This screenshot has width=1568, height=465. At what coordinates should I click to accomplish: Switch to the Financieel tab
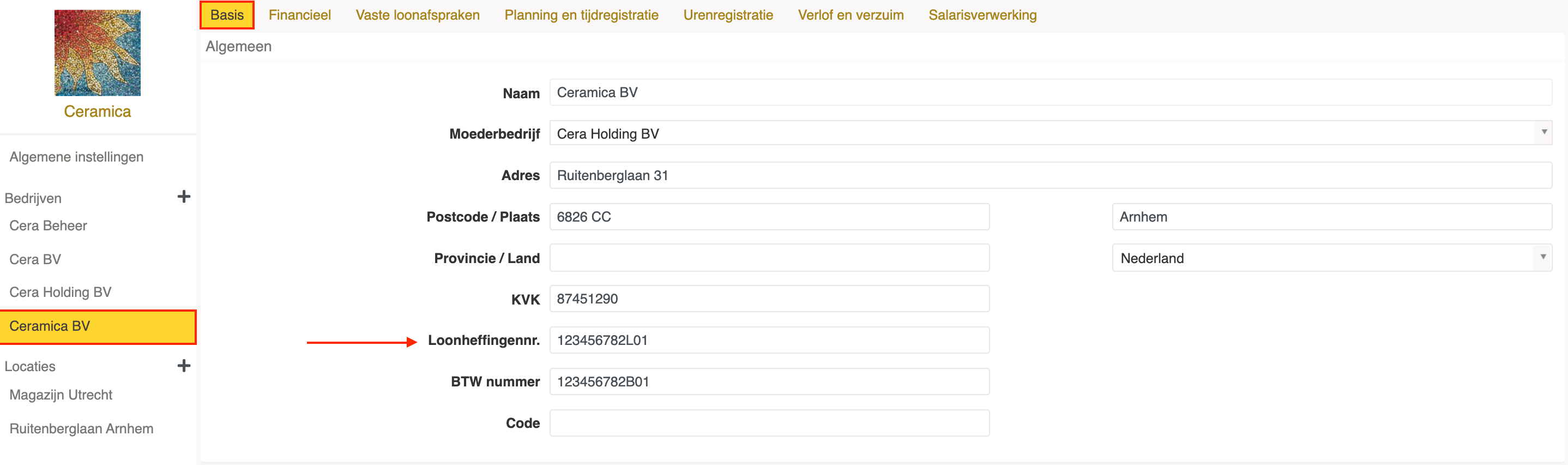coord(299,15)
